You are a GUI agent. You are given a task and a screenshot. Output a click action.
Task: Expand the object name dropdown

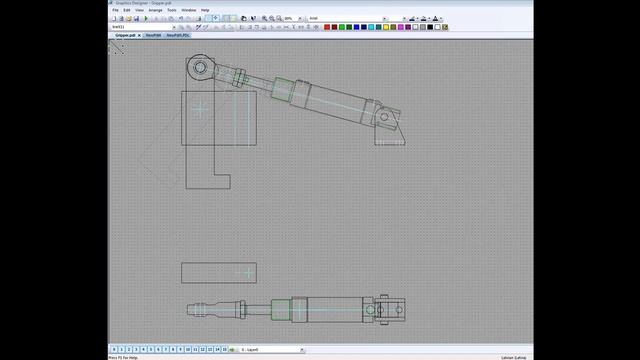click(174, 27)
